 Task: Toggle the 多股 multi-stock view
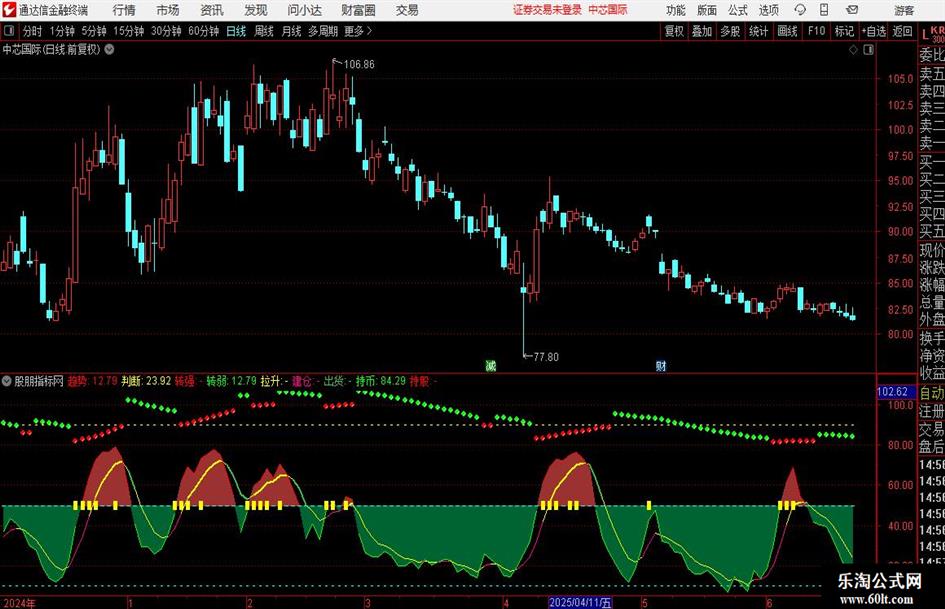point(730,31)
